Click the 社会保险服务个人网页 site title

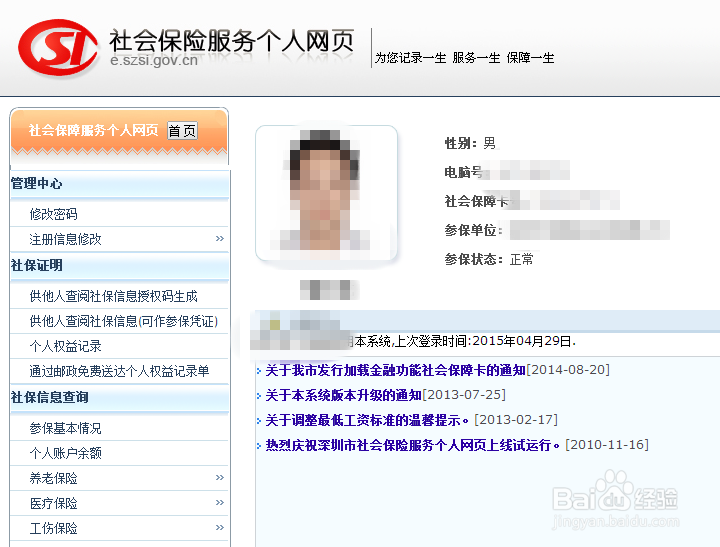tap(231, 41)
